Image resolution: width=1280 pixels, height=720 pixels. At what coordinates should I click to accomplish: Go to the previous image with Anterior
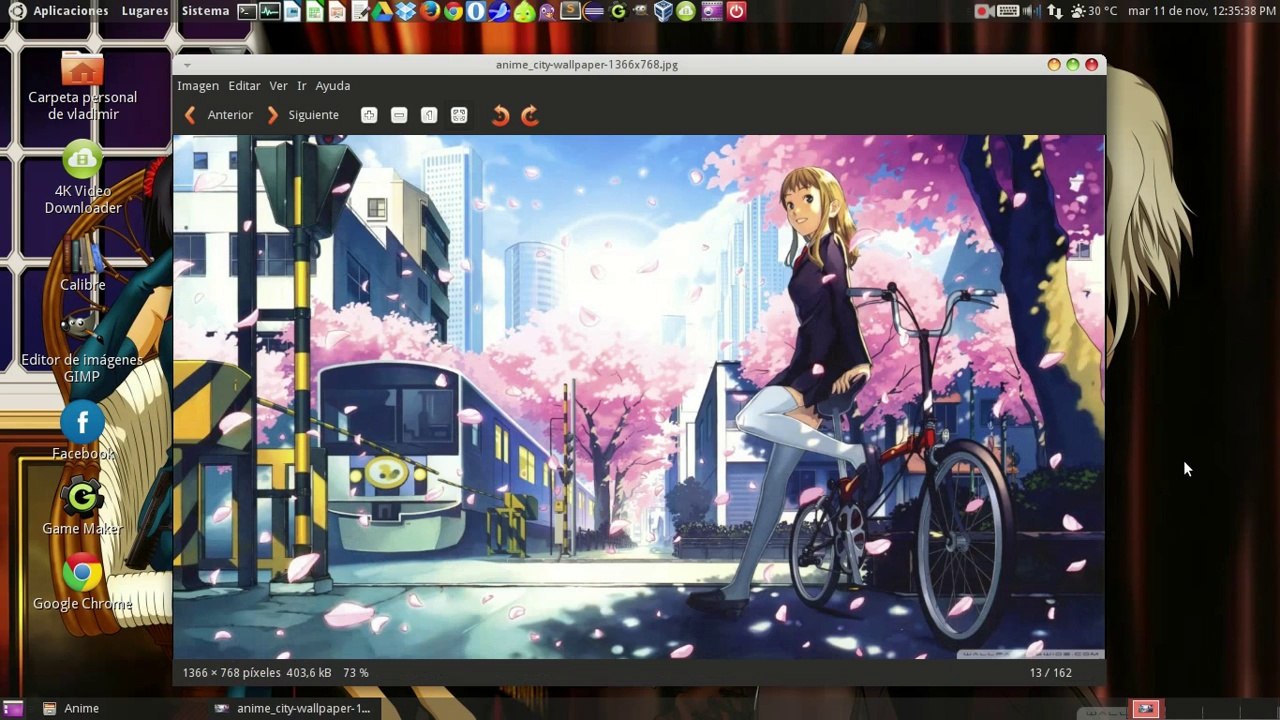pos(219,115)
